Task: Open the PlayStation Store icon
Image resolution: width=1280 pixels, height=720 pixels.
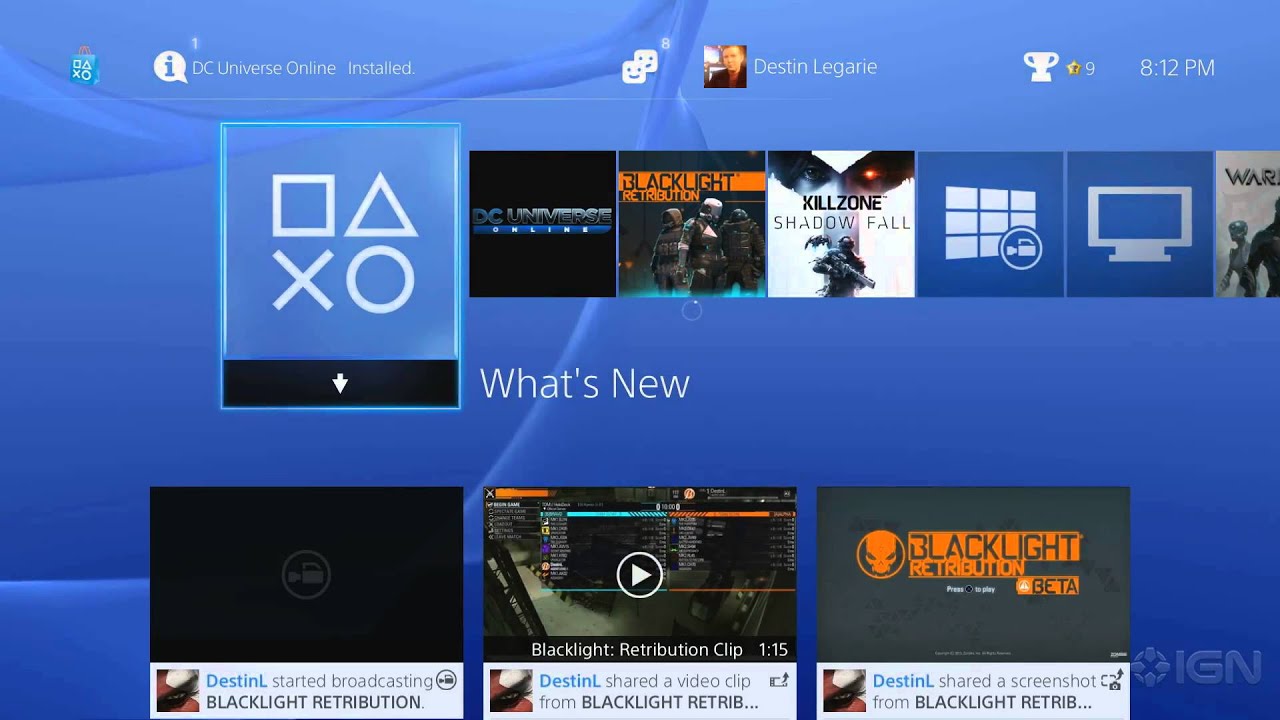Action: click(83, 66)
